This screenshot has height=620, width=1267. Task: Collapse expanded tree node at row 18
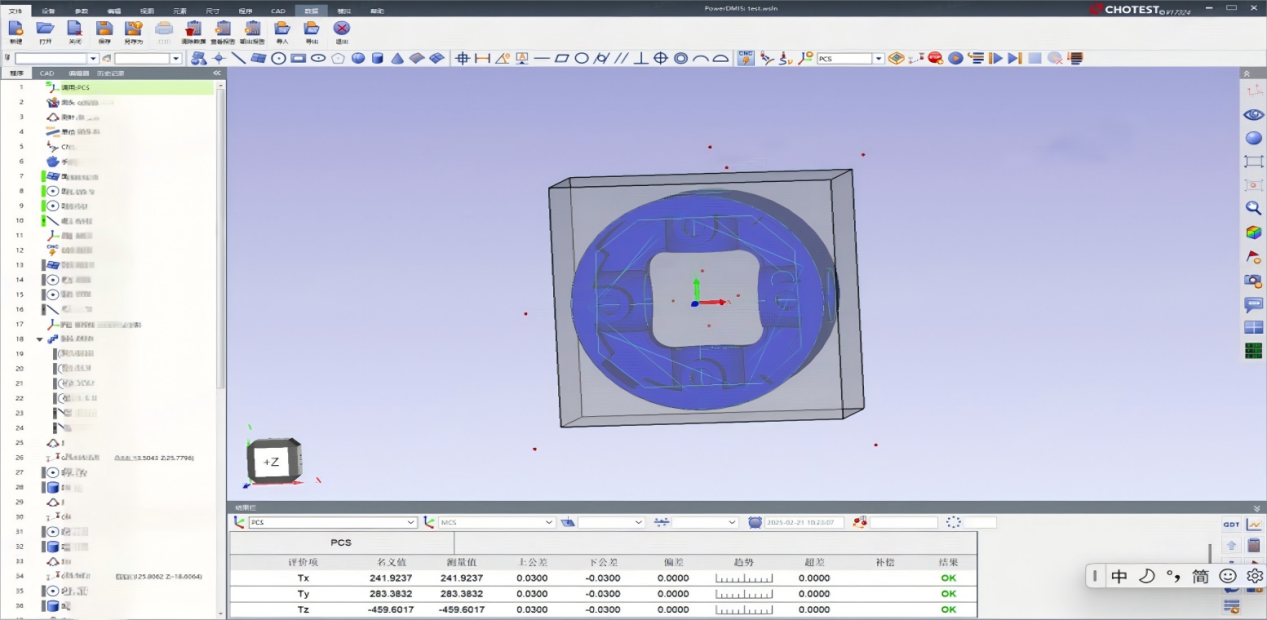[x=40, y=339]
